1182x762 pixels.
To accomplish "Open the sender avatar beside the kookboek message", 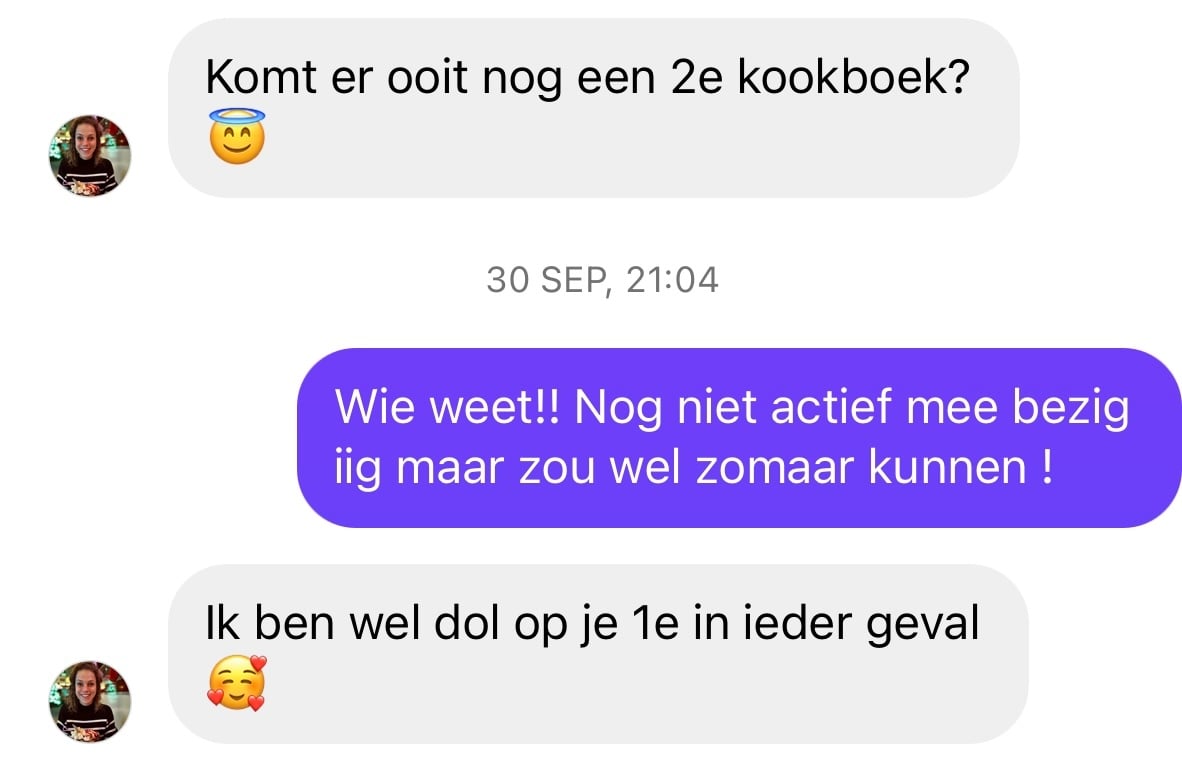I will (x=90, y=156).
